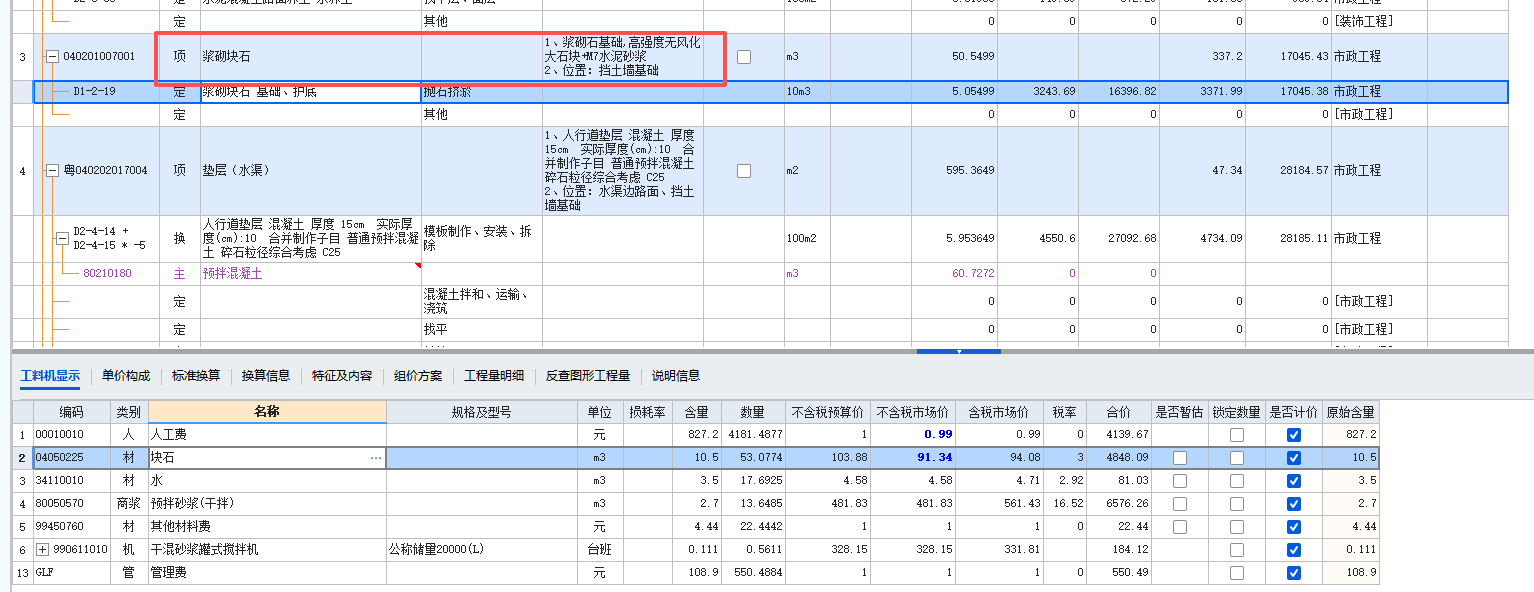Uncheck 是否计价 for 管理费

tap(1294, 573)
